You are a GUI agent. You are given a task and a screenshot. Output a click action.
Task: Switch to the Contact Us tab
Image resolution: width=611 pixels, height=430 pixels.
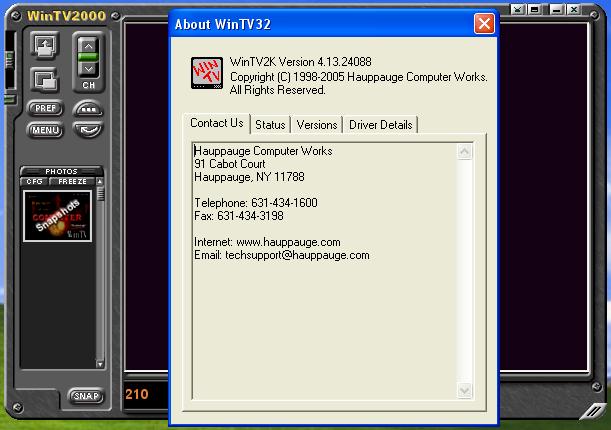[217, 123]
